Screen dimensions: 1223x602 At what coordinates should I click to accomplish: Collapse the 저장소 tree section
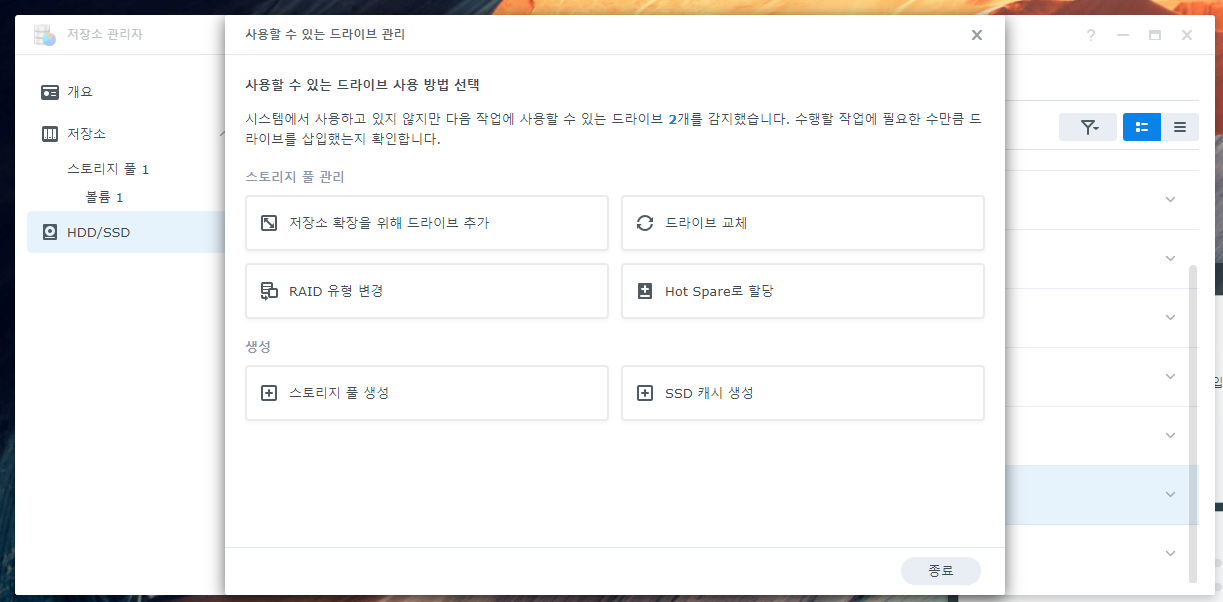(x=221, y=134)
